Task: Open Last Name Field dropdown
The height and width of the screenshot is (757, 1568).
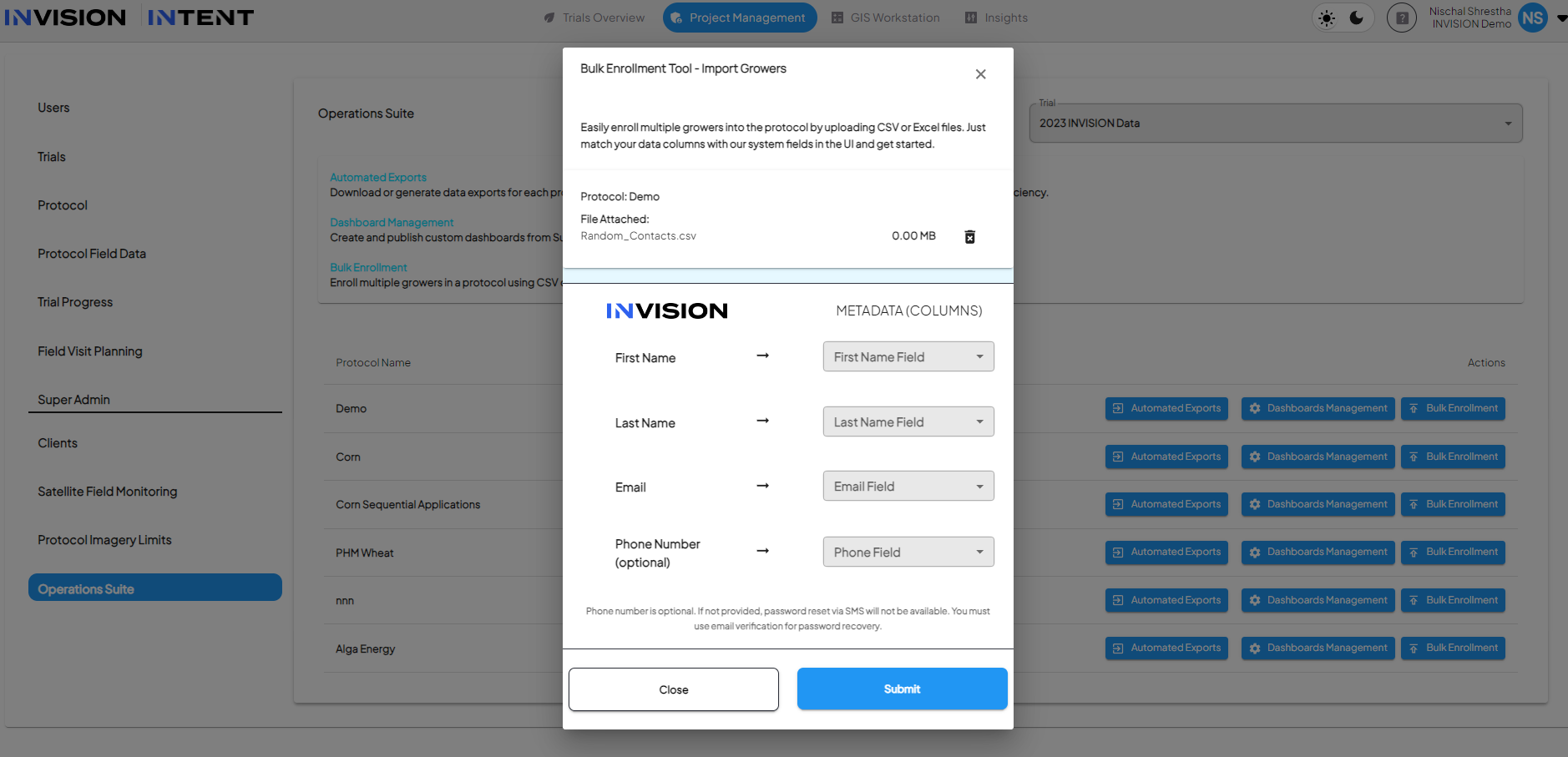Action: pyautogui.click(x=908, y=421)
